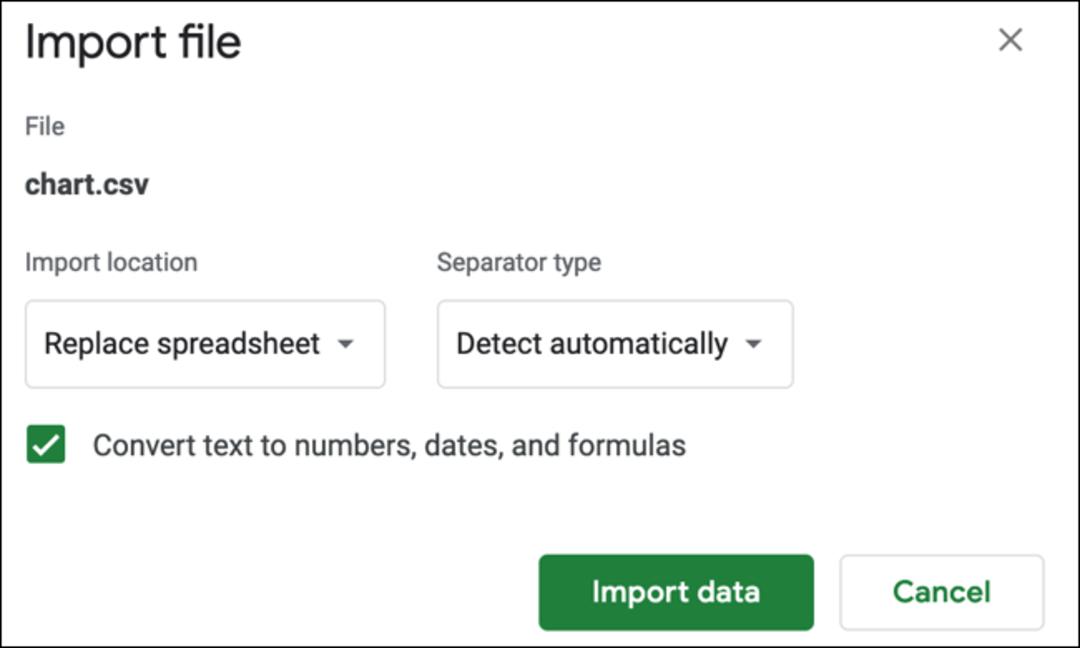Open the Import location dropdown

(205, 344)
